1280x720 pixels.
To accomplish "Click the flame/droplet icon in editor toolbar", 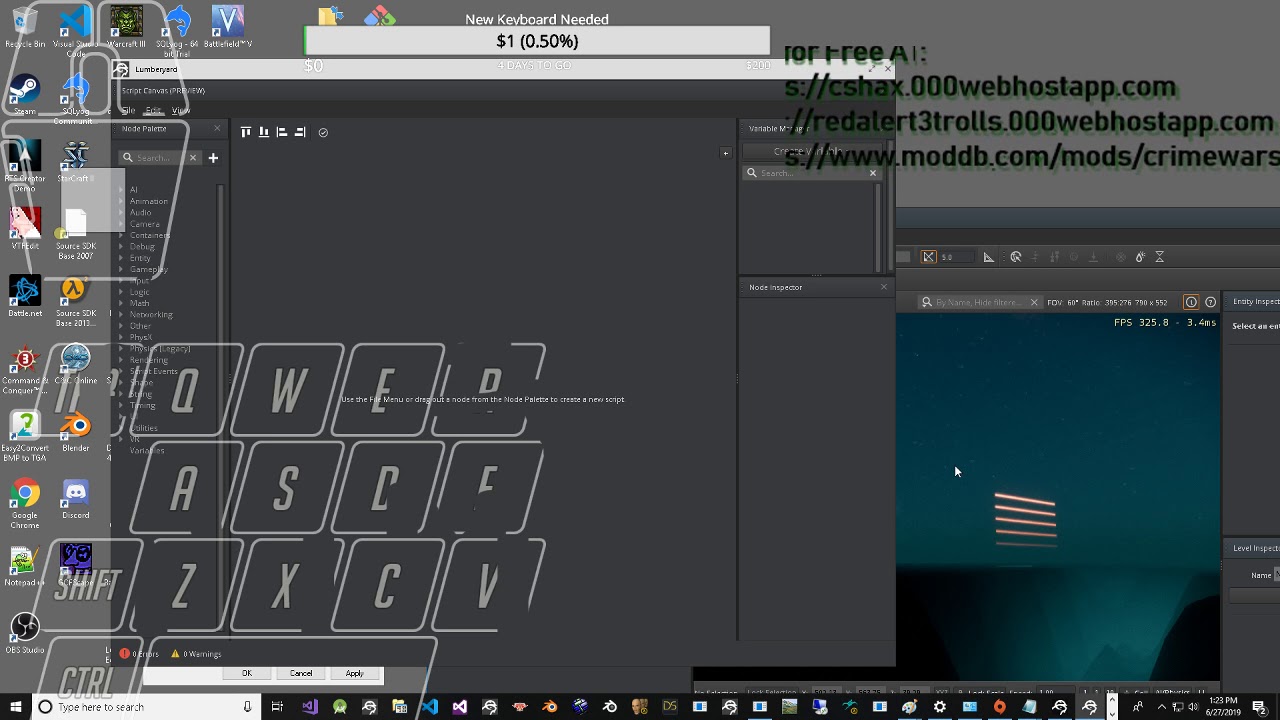I will point(1139,257).
